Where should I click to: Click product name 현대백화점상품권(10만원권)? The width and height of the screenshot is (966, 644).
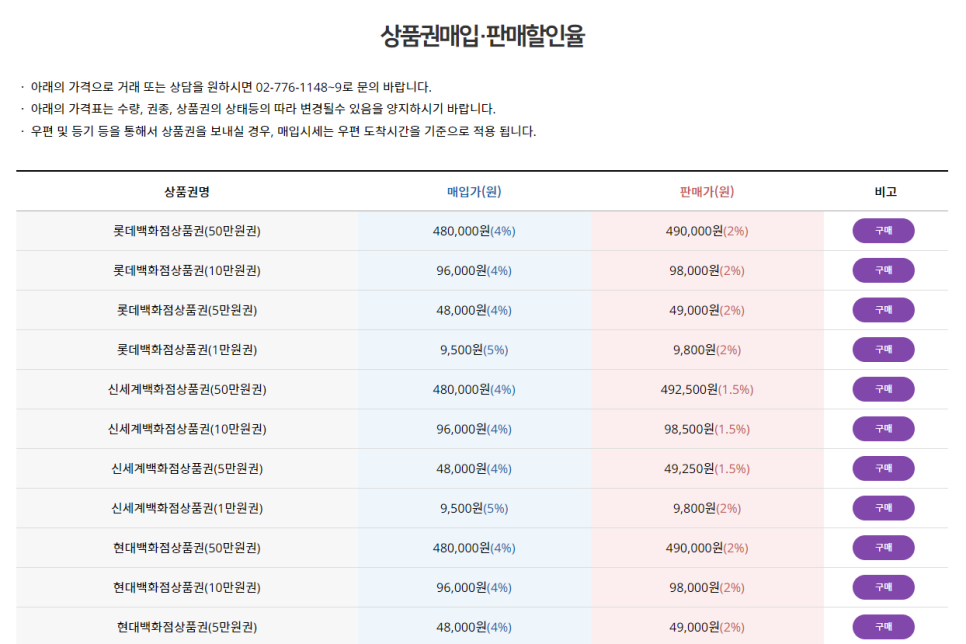click(187, 587)
